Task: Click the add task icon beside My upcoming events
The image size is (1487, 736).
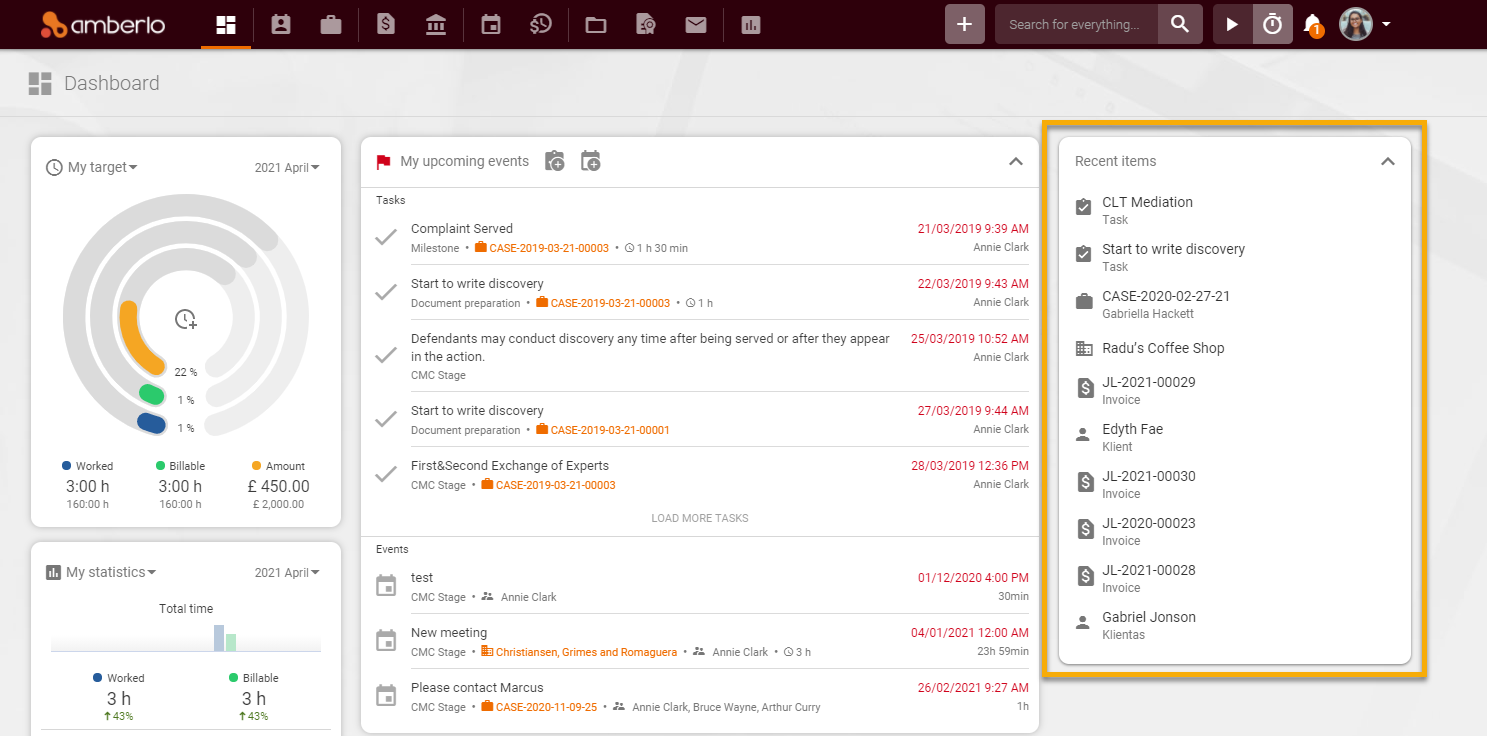Action: tap(555, 161)
